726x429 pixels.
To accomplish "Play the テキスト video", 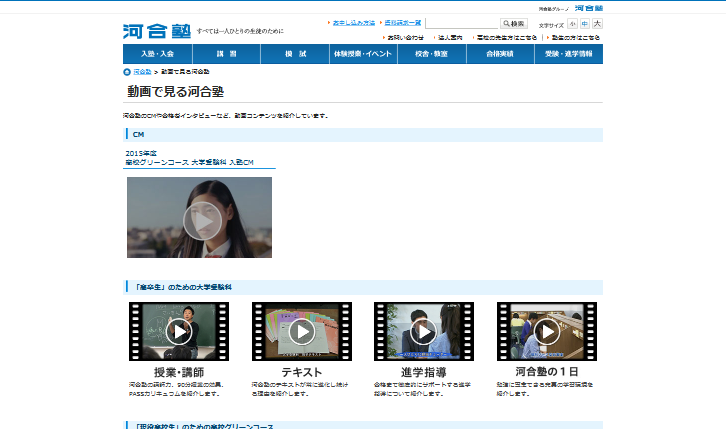I will 302,331.
